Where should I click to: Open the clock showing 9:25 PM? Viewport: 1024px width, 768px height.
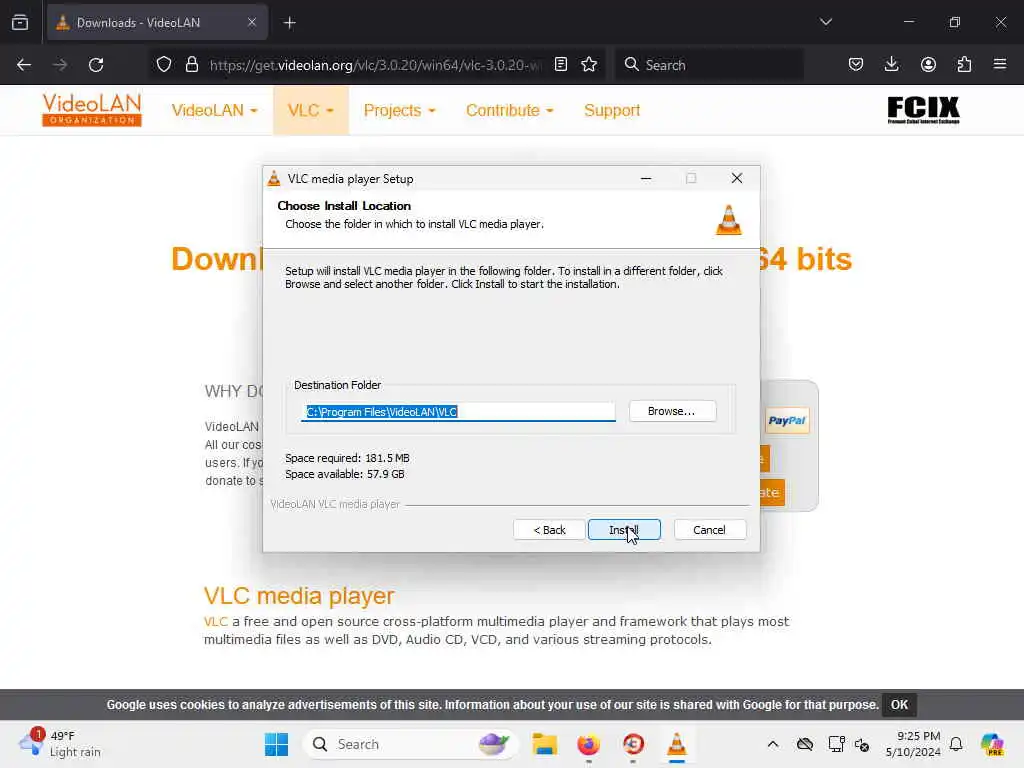point(912,744)
